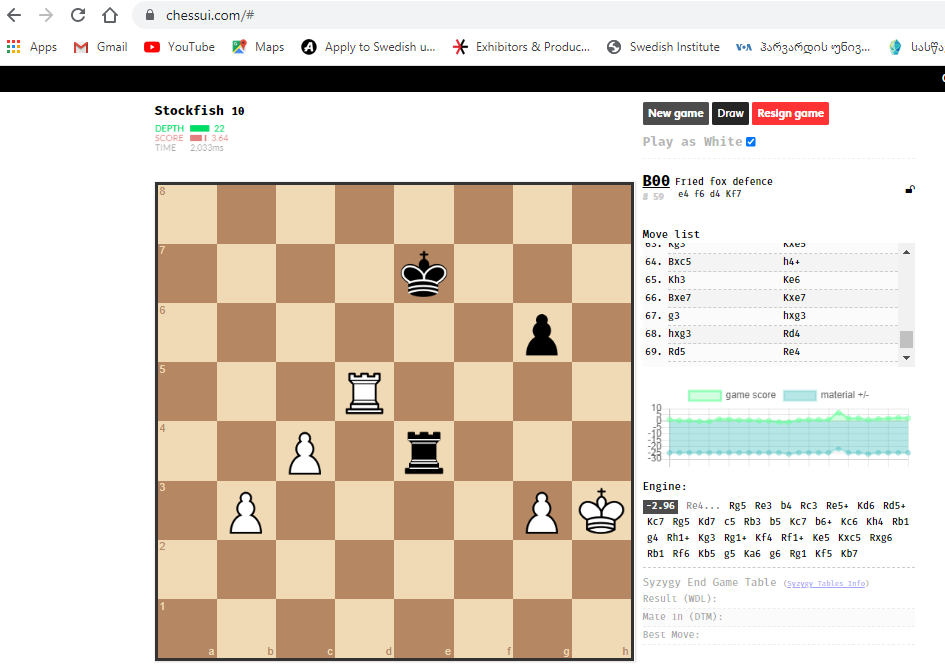The width and height of the screenshot is (945, 664).
Task: Select black move Kxe7 in list
Action: pyautogui.click(x=794, y=298)
